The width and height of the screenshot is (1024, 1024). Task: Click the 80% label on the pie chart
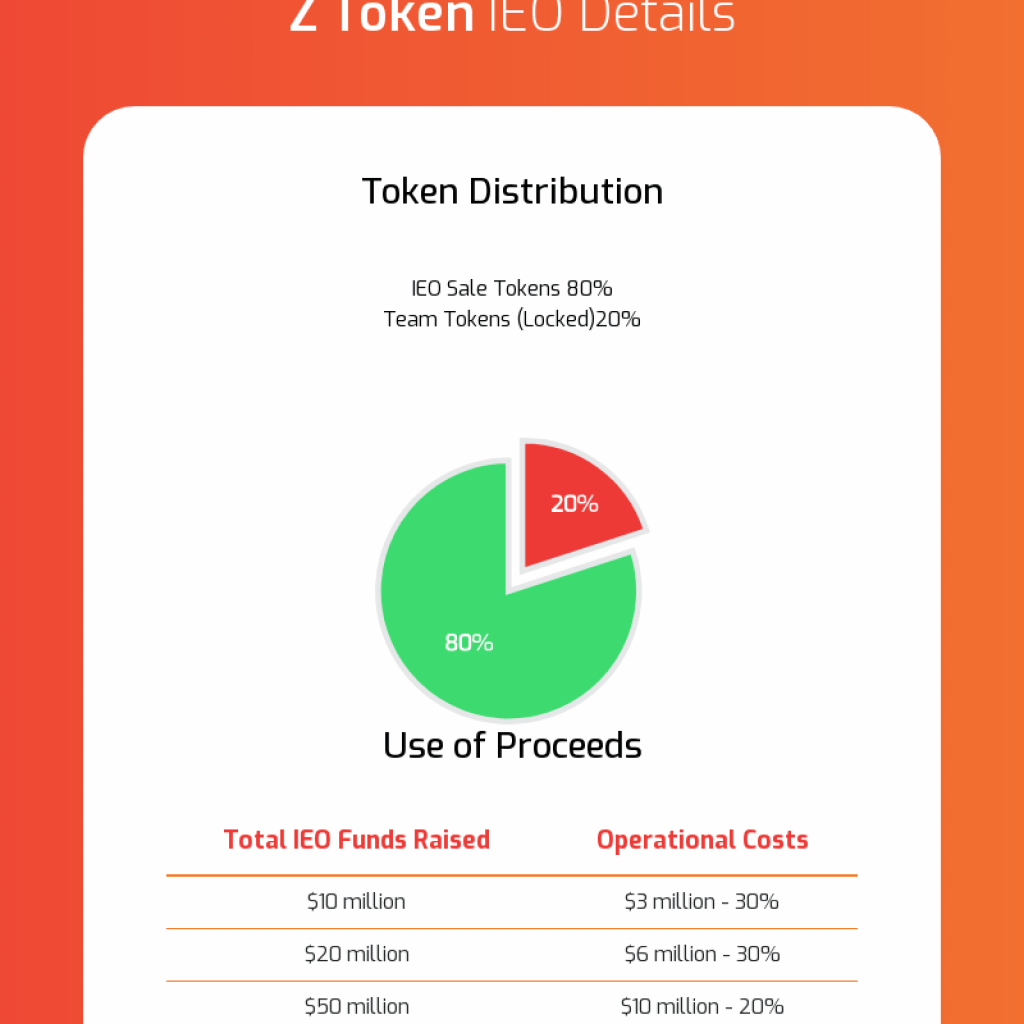[469, 643]
